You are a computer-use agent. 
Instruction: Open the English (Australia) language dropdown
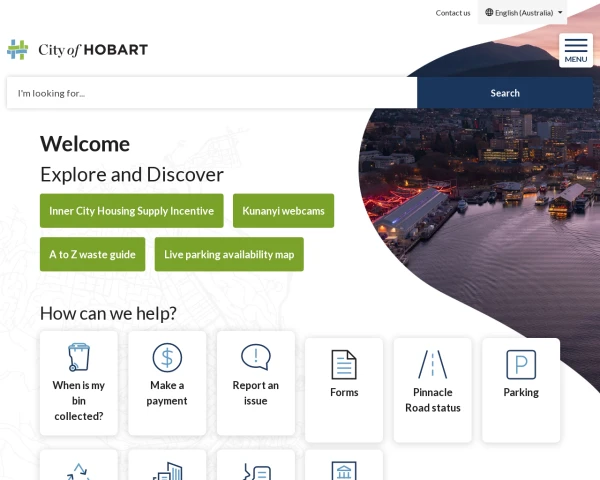[x=522, y=12]
